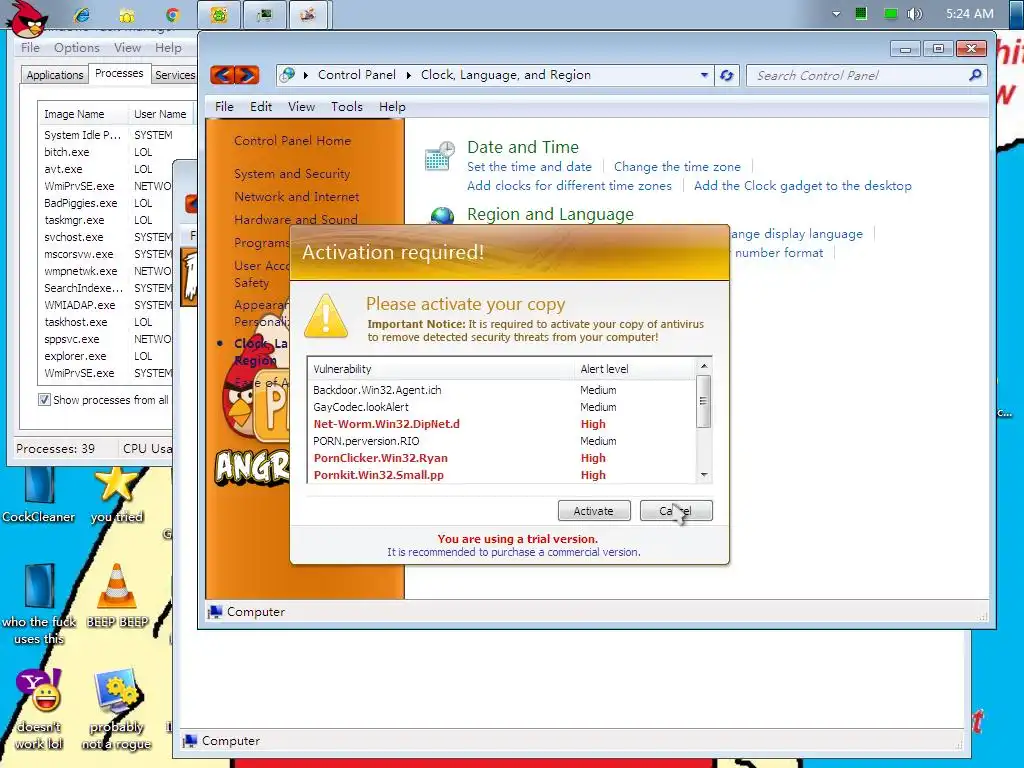1024x768 pixels.
Task: Open System and Security category
Action: pos(292,174)
